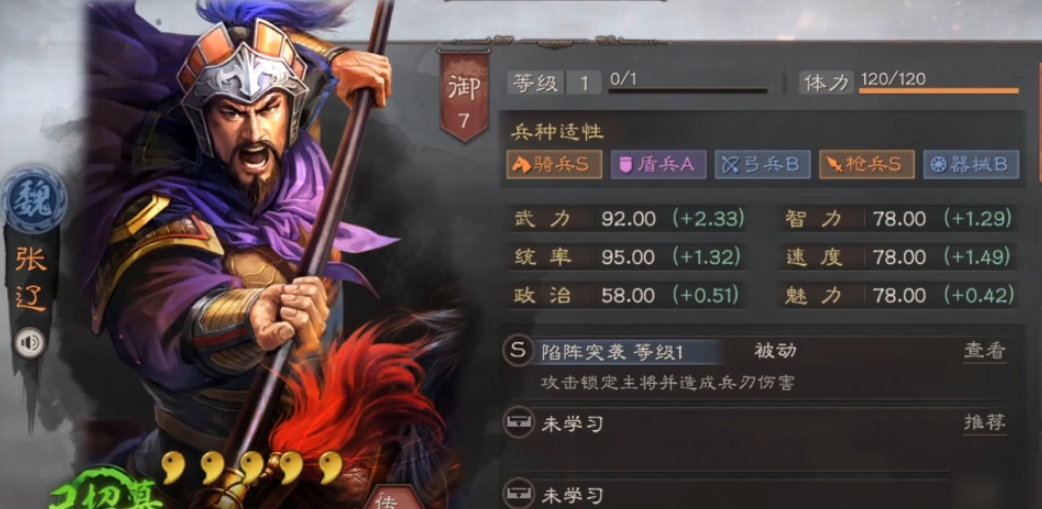Image resolution: width=1042 pixels, height=509 pixels.
Task: Play Zhang Liao's voice with speaker icon
Action: click(x=30, y=343)
